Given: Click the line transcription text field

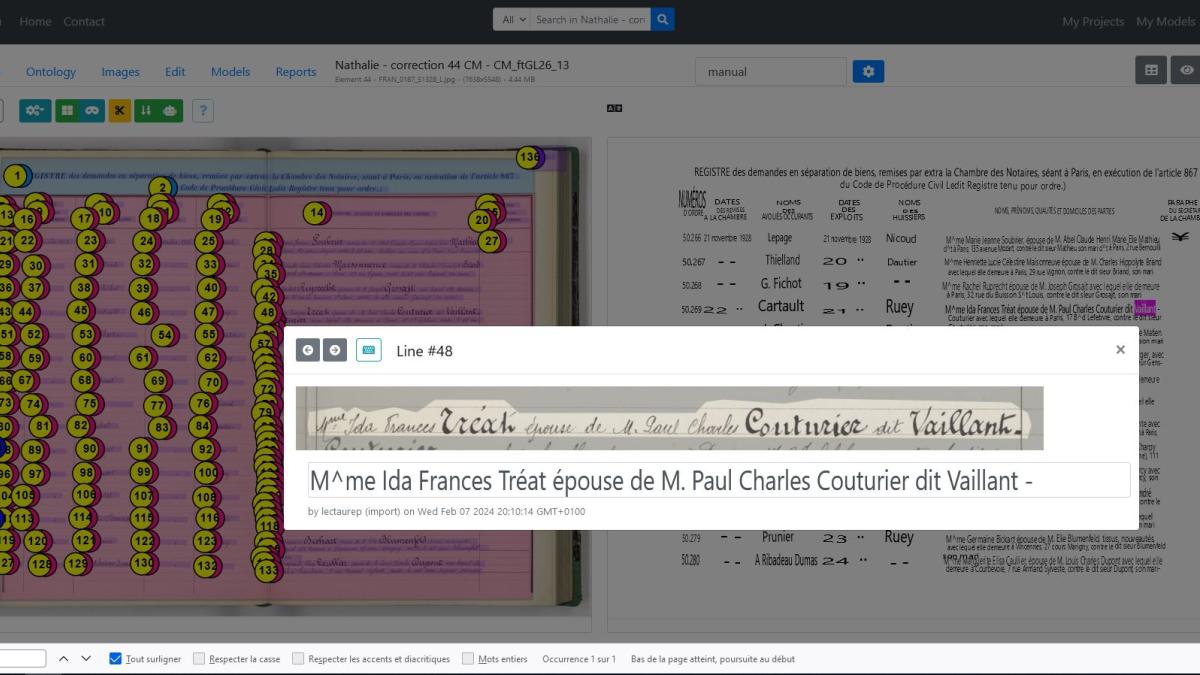Looking at the screenshot, I should [718, 481].
